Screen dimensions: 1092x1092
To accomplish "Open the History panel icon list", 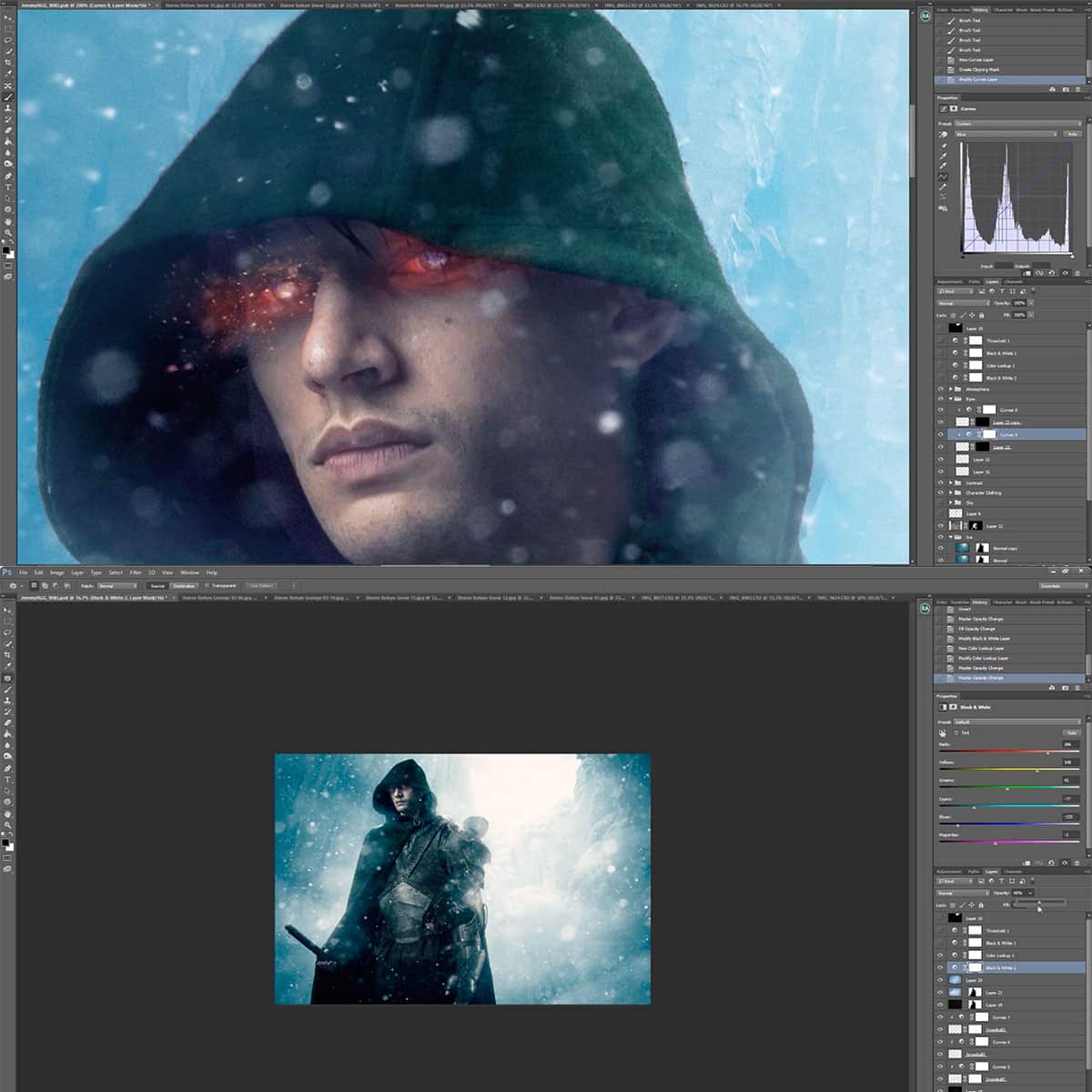I will tap(980, 10).
